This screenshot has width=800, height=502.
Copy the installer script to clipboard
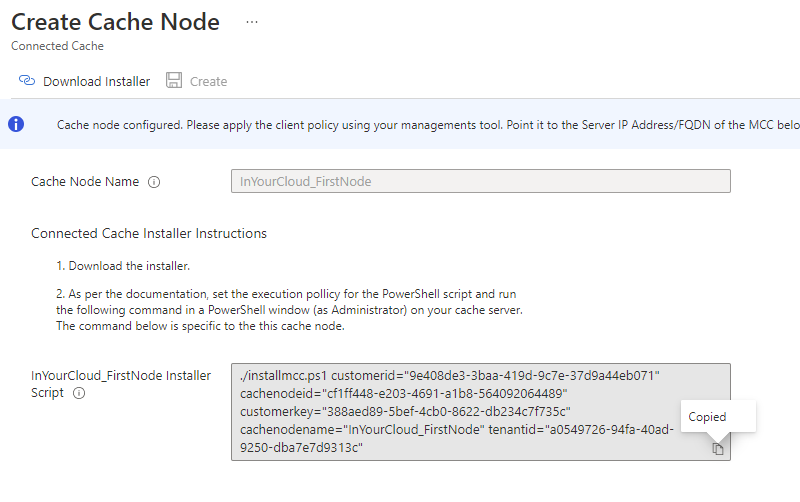(x=717, y=449)
